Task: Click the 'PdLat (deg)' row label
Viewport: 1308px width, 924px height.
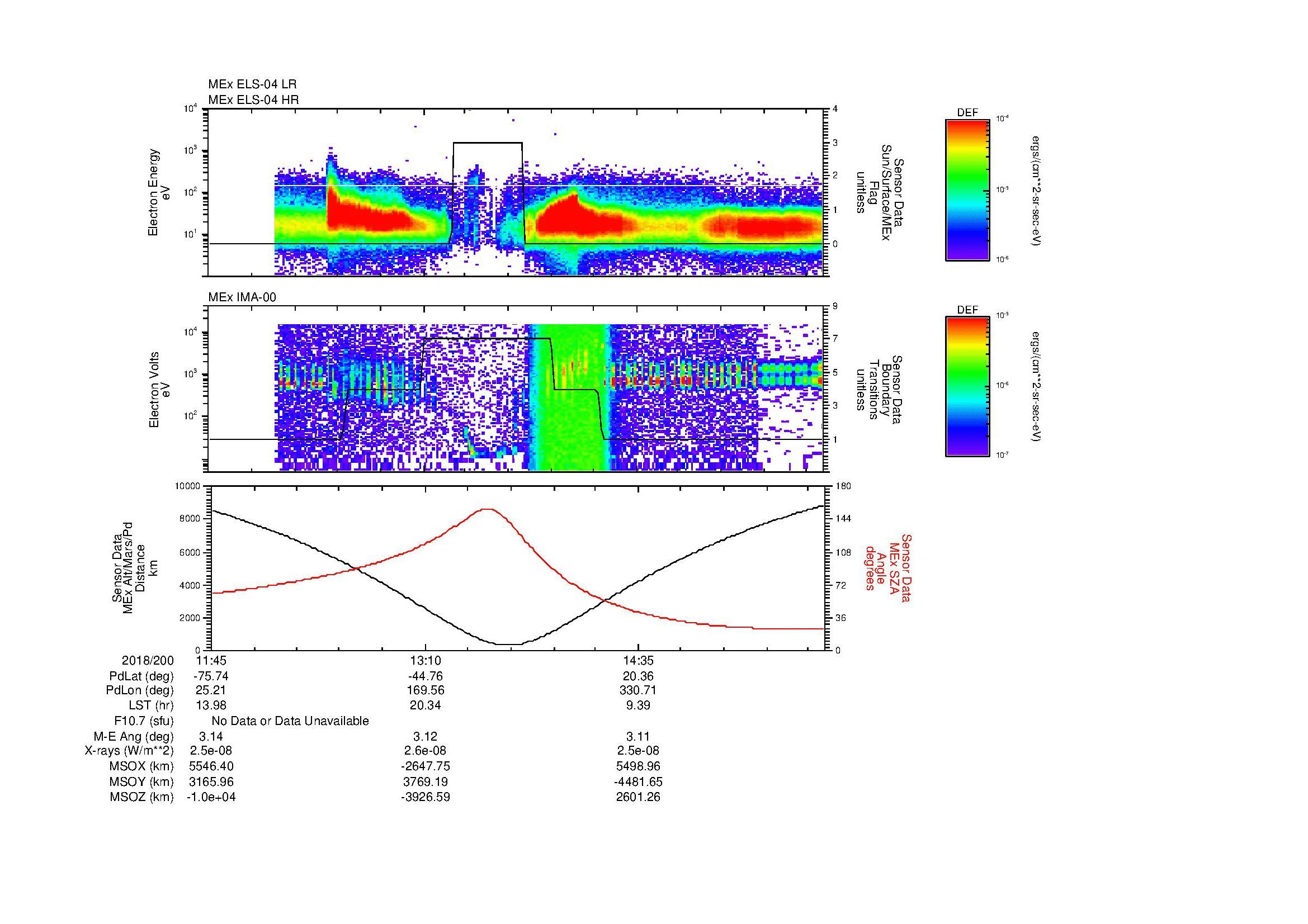Action: tap(141, 676)
